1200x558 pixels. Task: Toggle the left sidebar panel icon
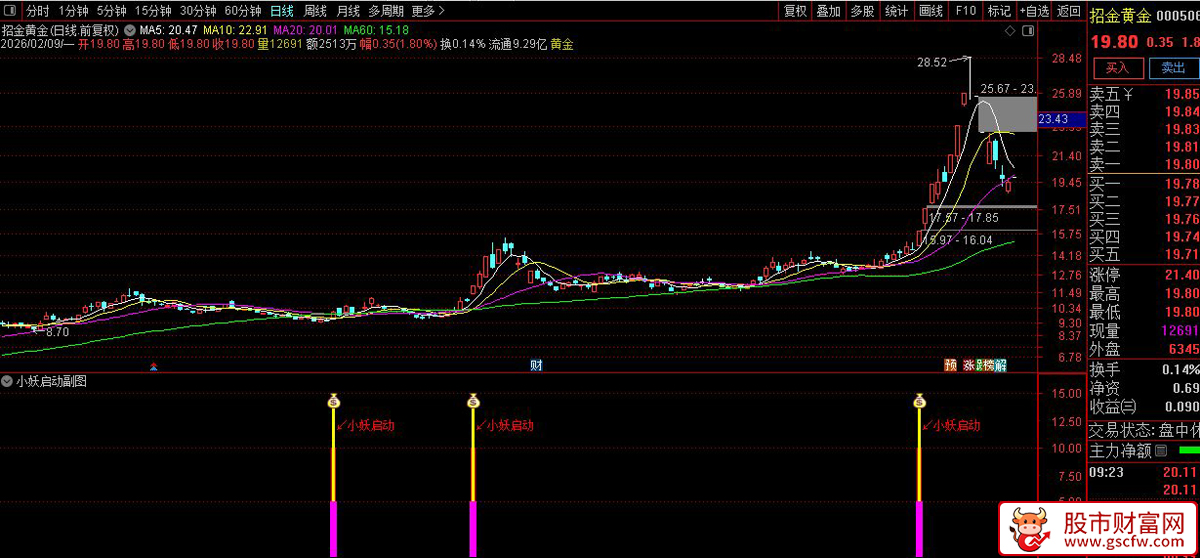9,11
